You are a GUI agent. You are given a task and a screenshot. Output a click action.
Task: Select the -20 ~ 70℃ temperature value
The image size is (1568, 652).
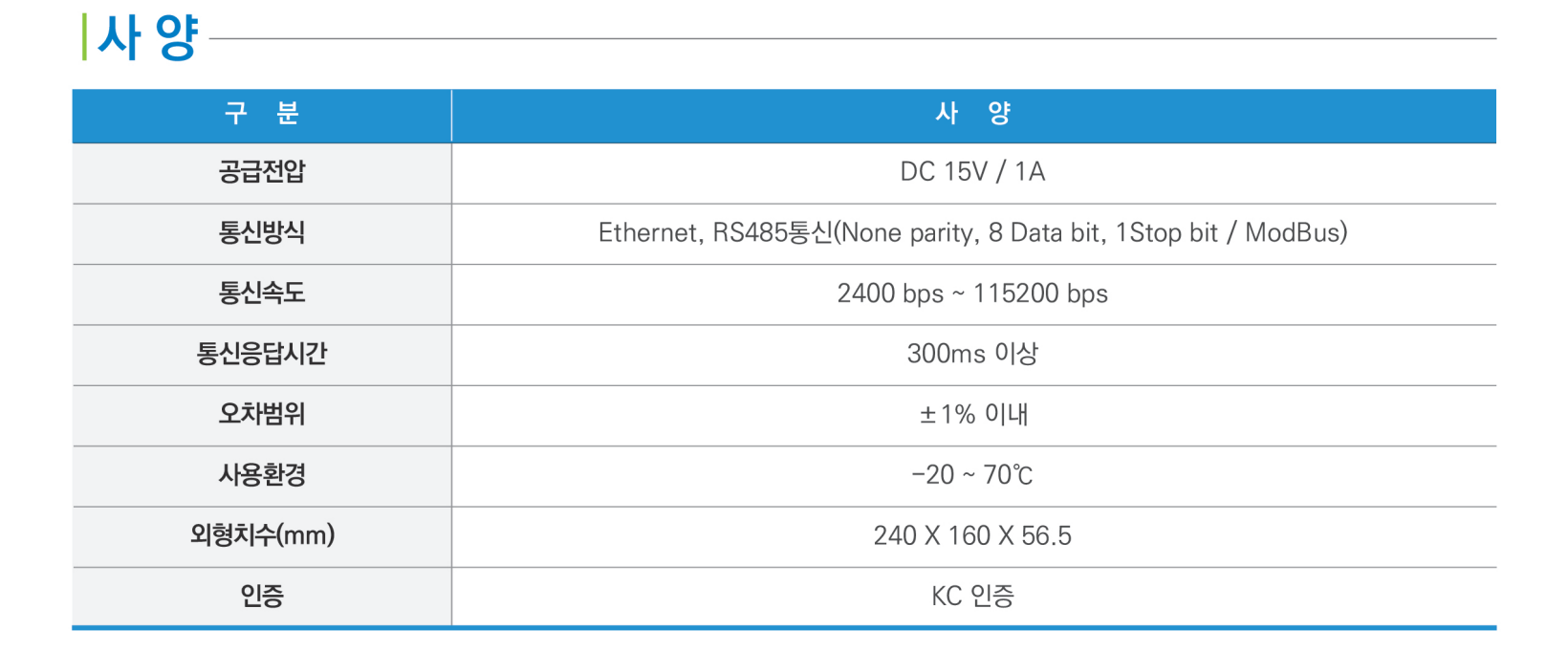point(972,475)
